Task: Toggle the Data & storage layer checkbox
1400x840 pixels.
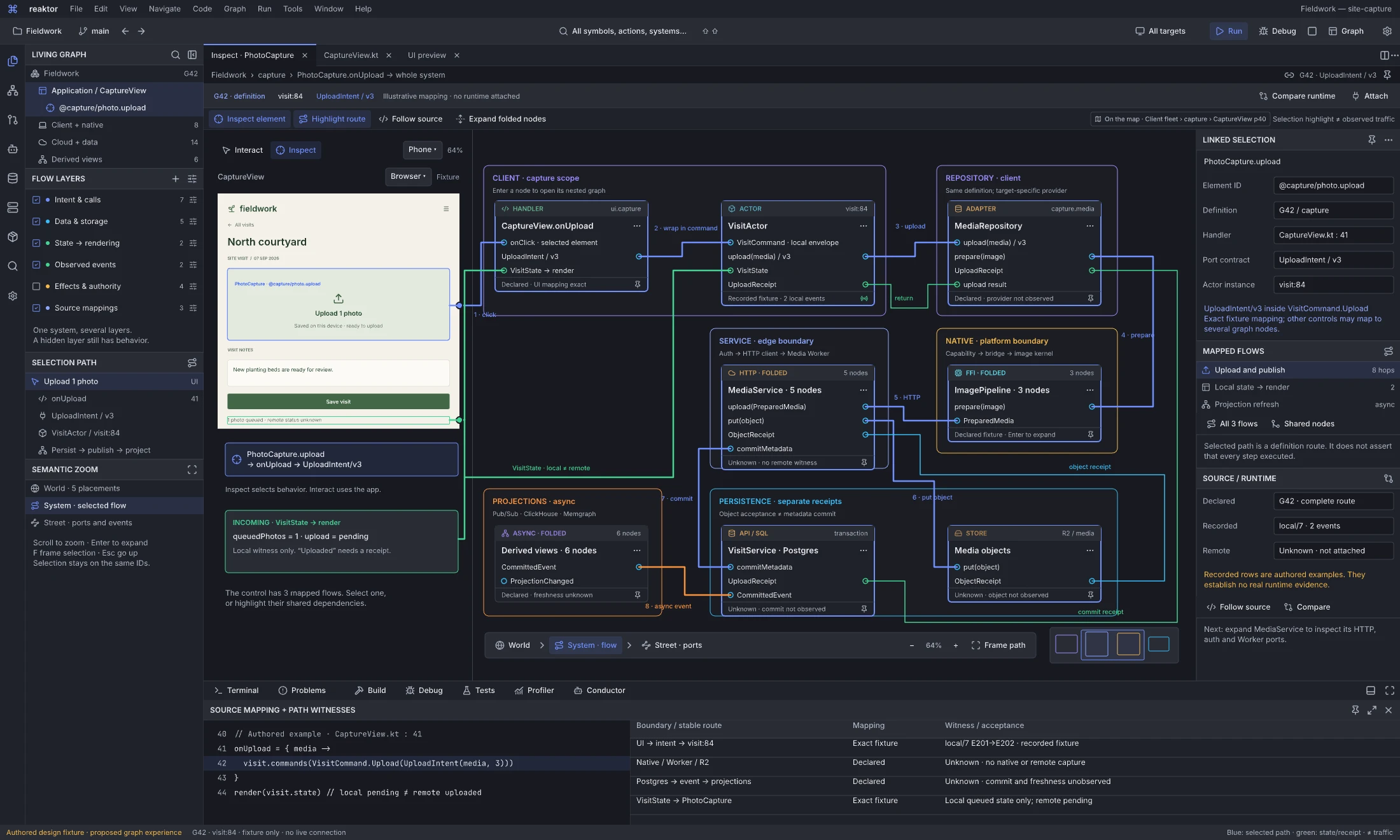Action: pos(36,221)
